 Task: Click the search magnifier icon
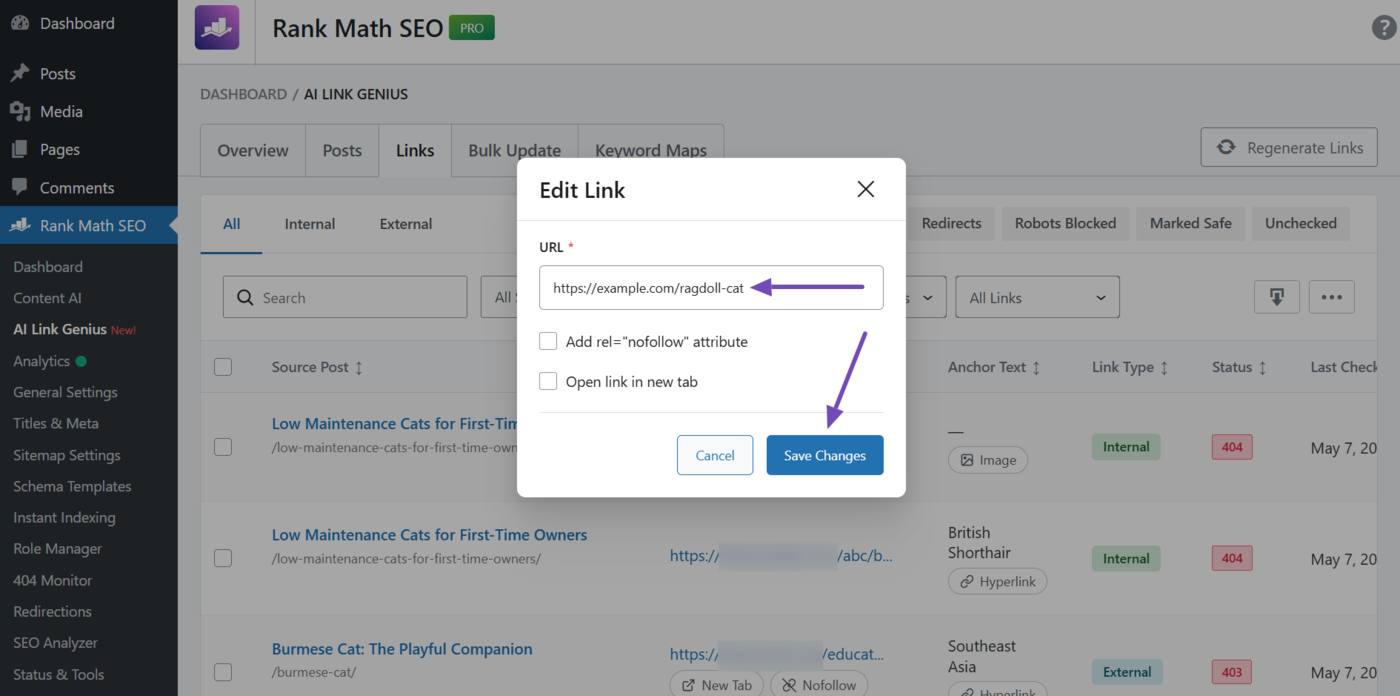[245, 298]
